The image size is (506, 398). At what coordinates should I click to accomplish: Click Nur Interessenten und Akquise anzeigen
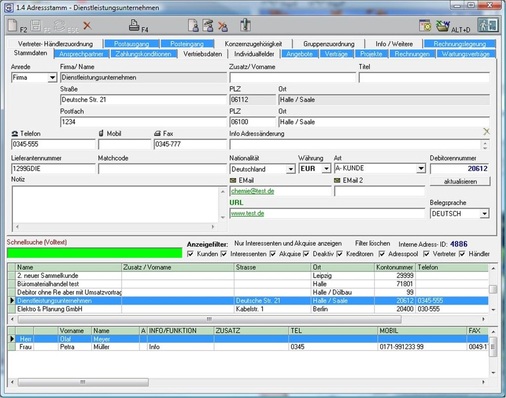[x=288, y=243]
